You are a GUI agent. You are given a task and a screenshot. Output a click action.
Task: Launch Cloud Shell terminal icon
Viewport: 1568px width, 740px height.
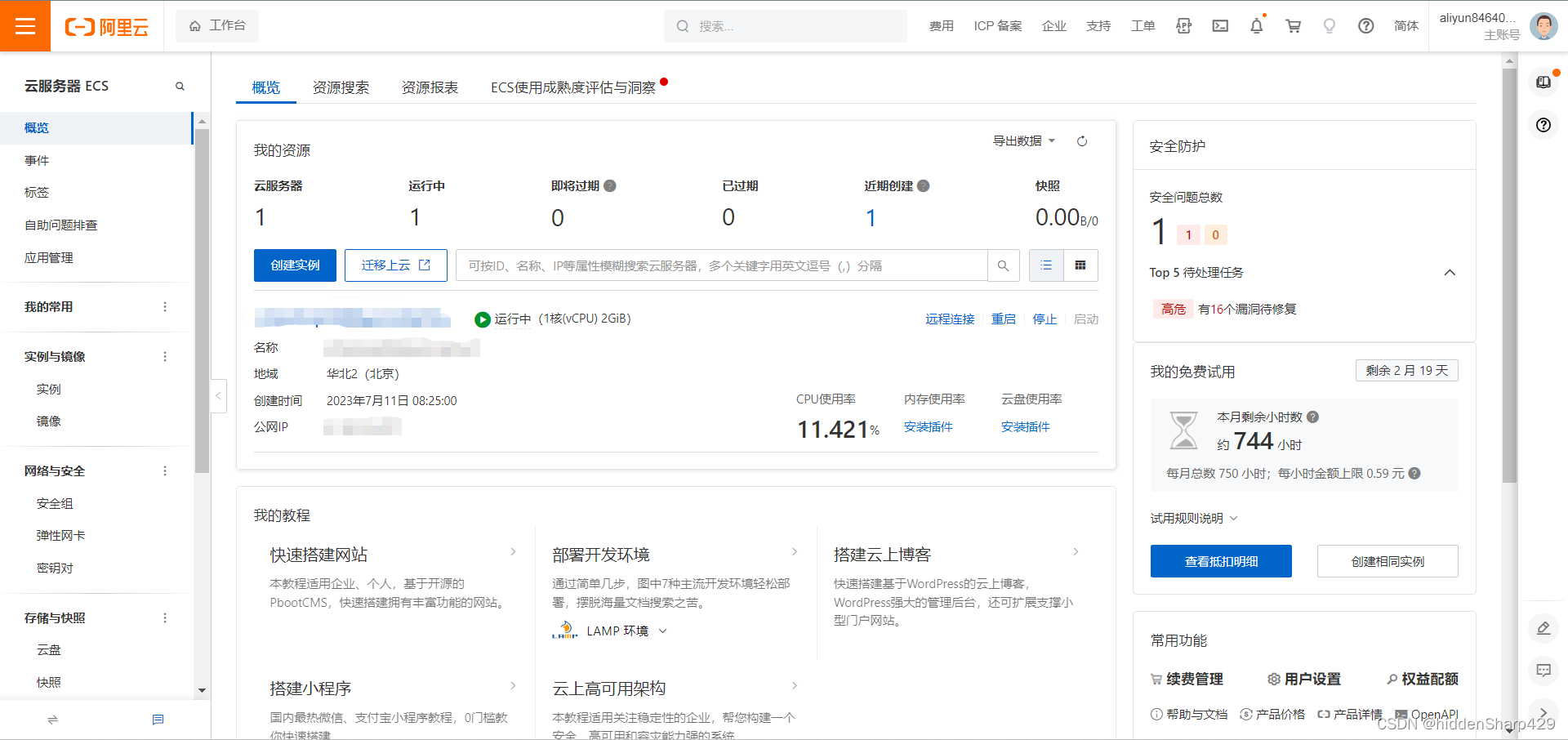pyautogui.click(x=1220, y=26)
